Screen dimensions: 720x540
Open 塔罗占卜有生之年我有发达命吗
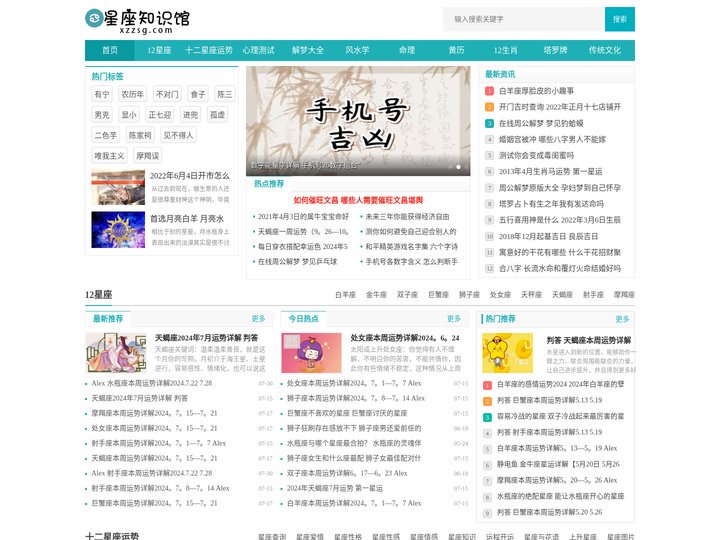coord(551,204)
